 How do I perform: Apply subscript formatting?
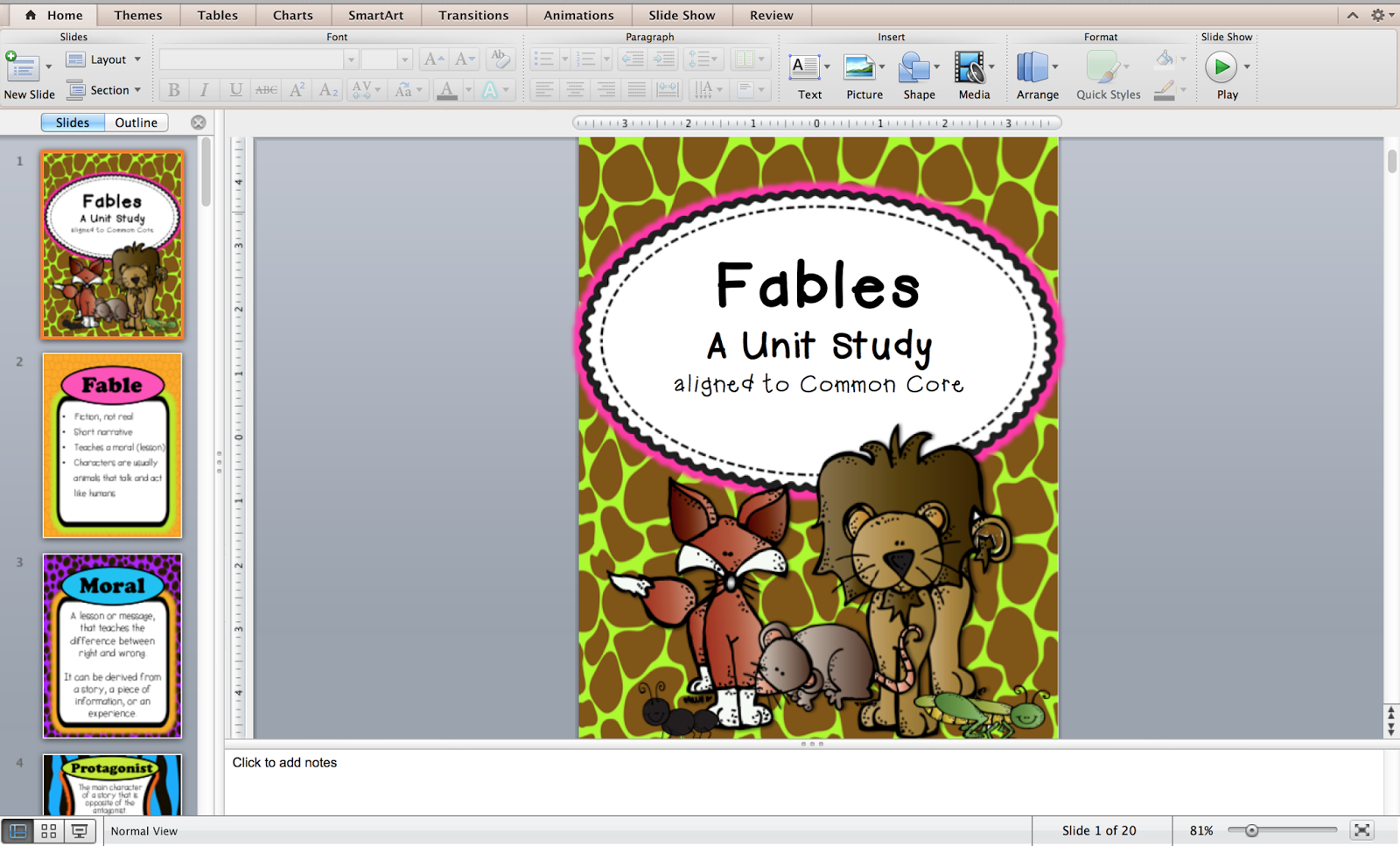[x=328, y=89]
